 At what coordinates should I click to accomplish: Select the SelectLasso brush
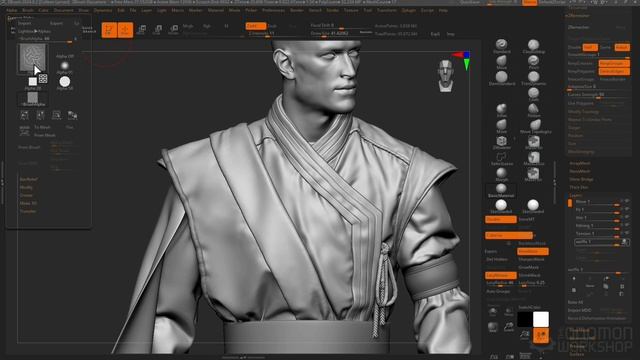click(502, 158)
